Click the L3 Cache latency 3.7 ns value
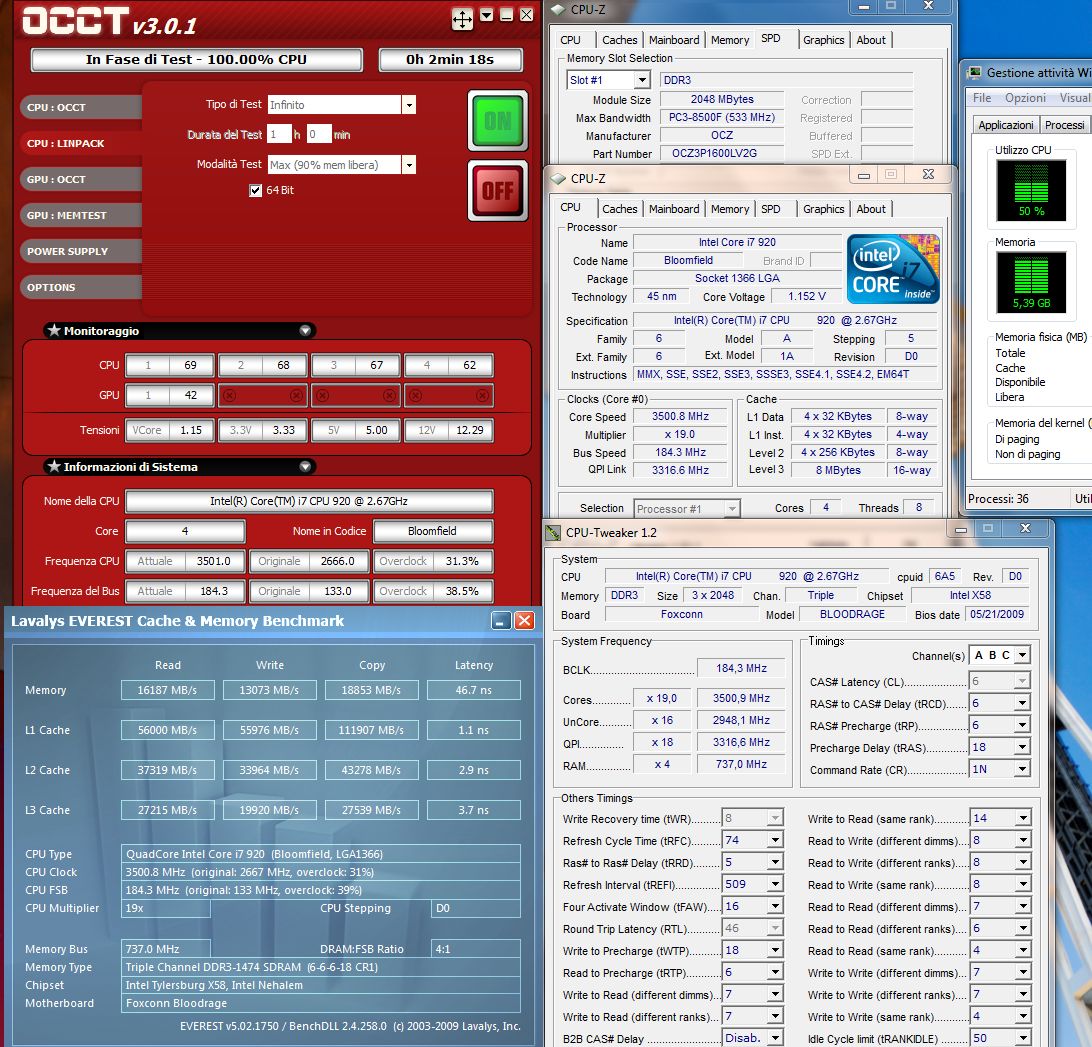The image size is (1092, 1047). [x=474, y=810]
